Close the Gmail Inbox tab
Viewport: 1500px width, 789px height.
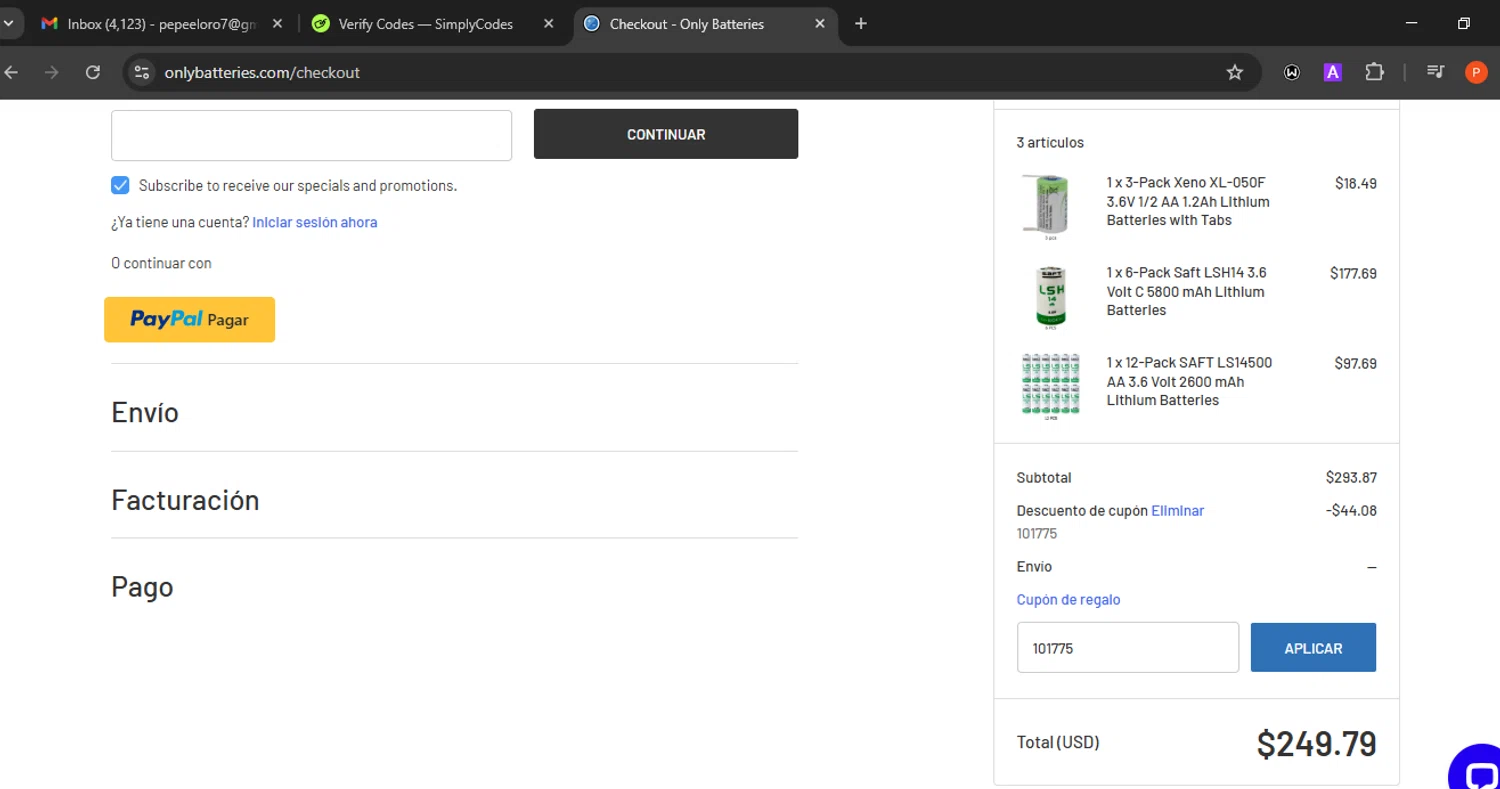point(277,23)
